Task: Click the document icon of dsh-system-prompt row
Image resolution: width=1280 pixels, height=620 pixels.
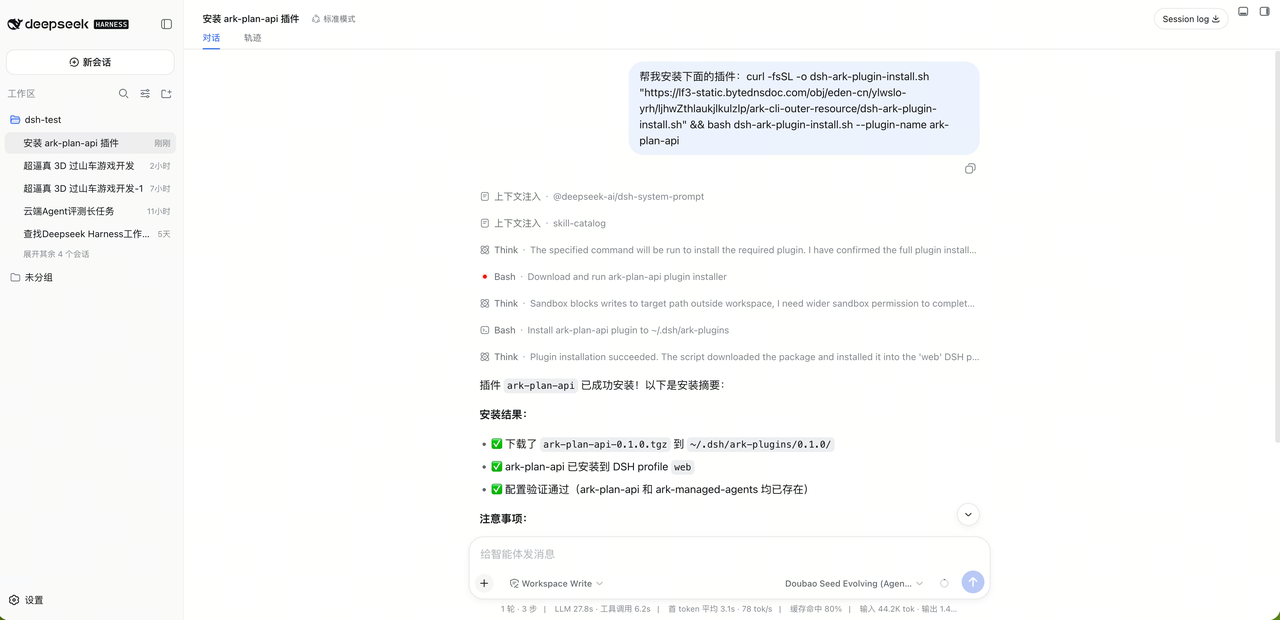Action: [x=485, y=197]
